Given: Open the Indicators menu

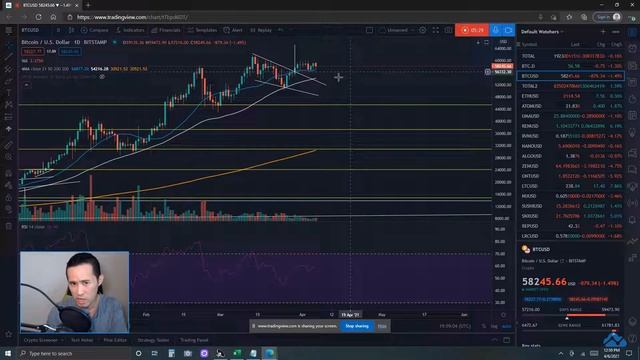Looking at the screenshot, I should (x=130, y=30).
